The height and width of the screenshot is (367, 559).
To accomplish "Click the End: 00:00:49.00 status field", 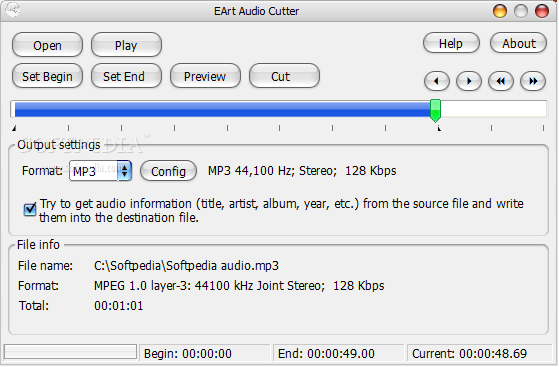I will pyautogui.click(x=338, y=353).
